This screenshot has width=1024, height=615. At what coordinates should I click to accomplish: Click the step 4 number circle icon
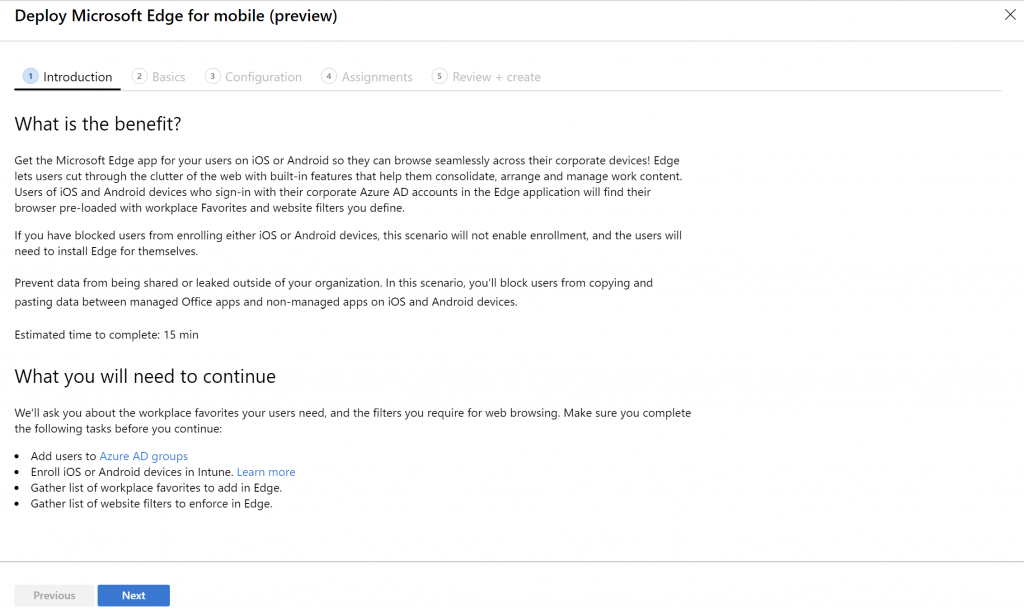tap(328, 76)
